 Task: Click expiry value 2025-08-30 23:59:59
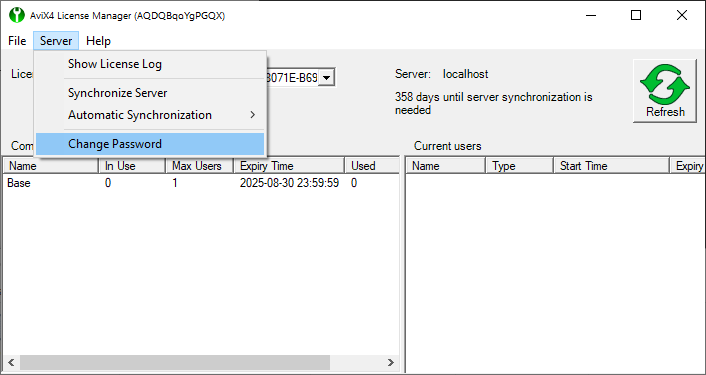[289, 183]
